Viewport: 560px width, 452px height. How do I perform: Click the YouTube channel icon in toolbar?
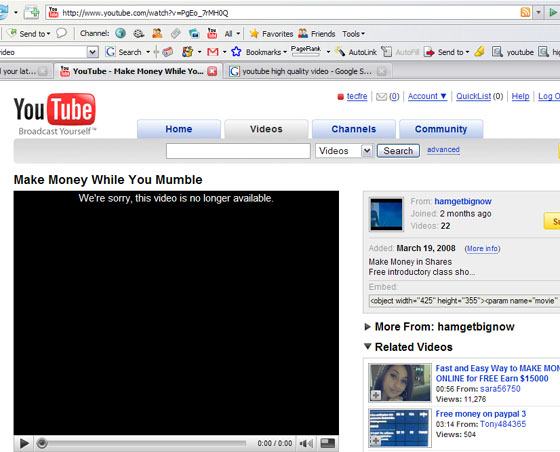coord(212,34)
